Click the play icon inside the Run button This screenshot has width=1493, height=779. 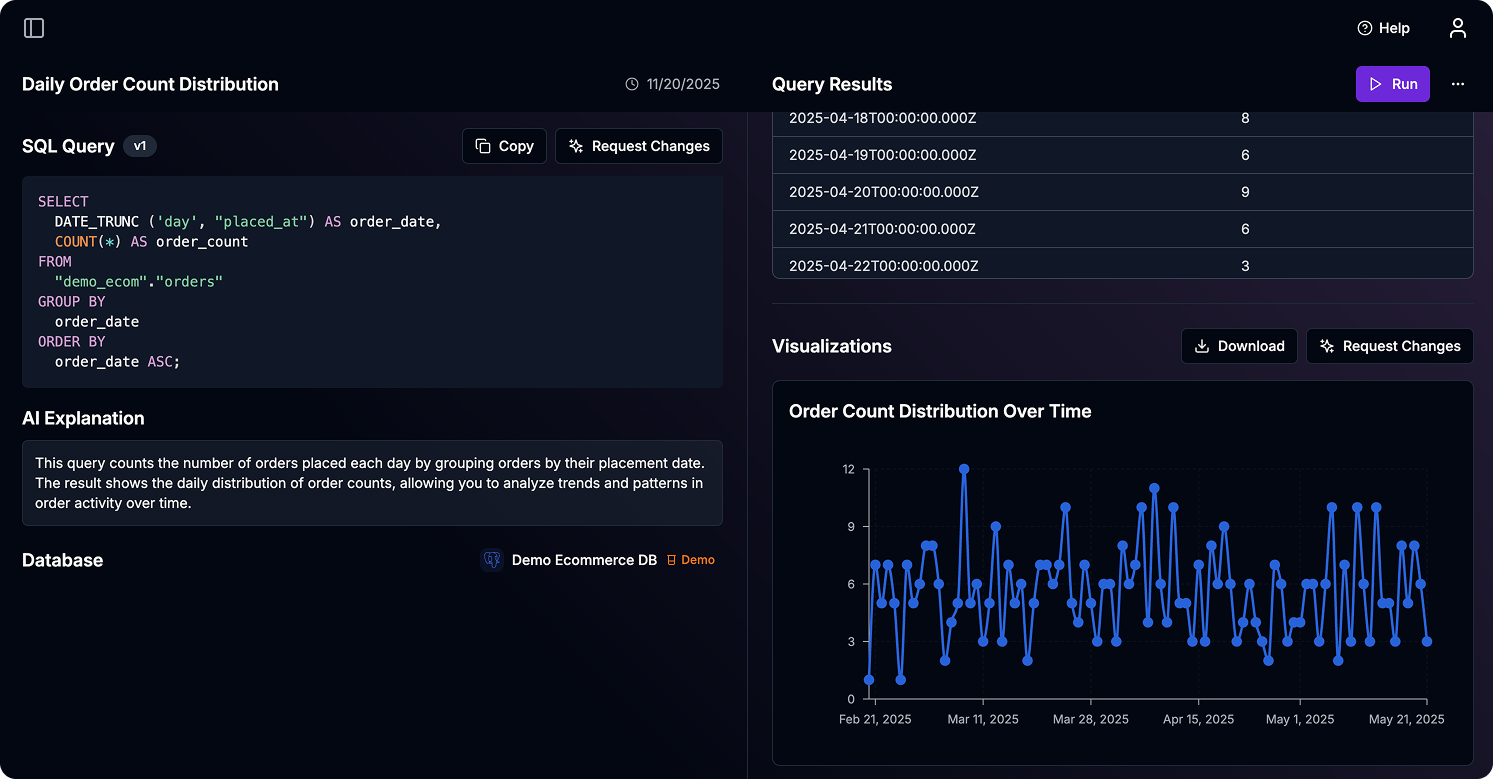1374,84
